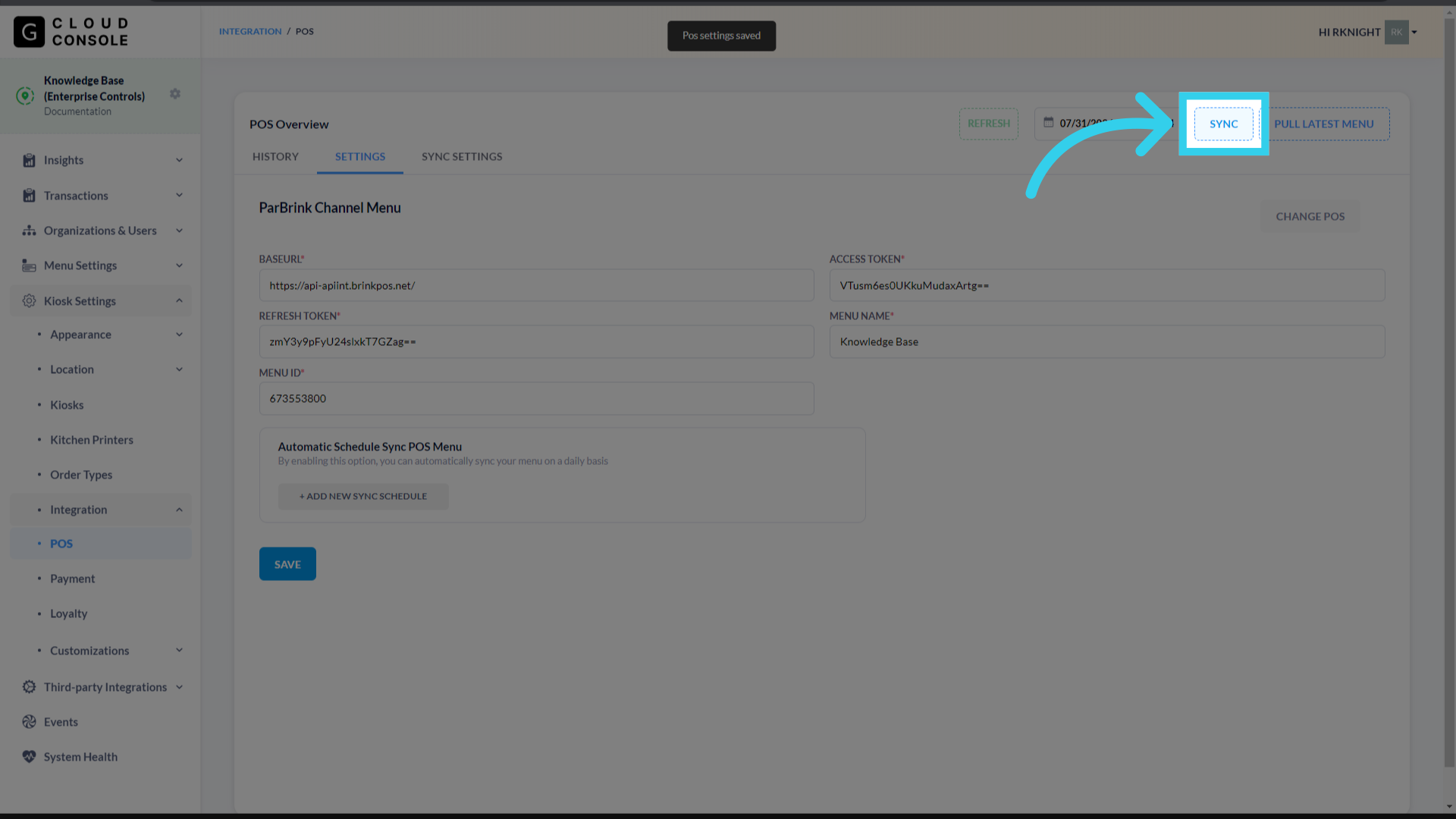Expand the Insights menu chevron
Viewport: 1456px width, 819px height.
179,160
